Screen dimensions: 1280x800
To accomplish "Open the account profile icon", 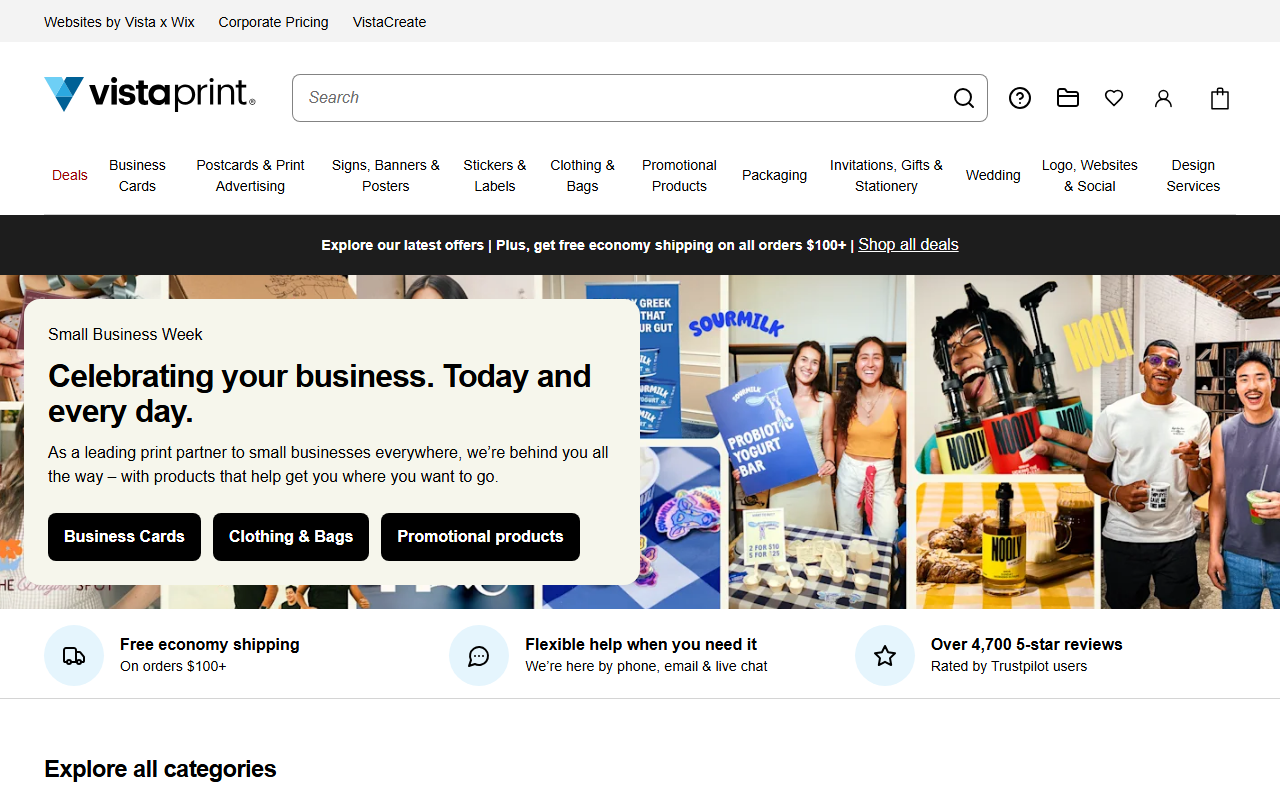I will 1163,98.
